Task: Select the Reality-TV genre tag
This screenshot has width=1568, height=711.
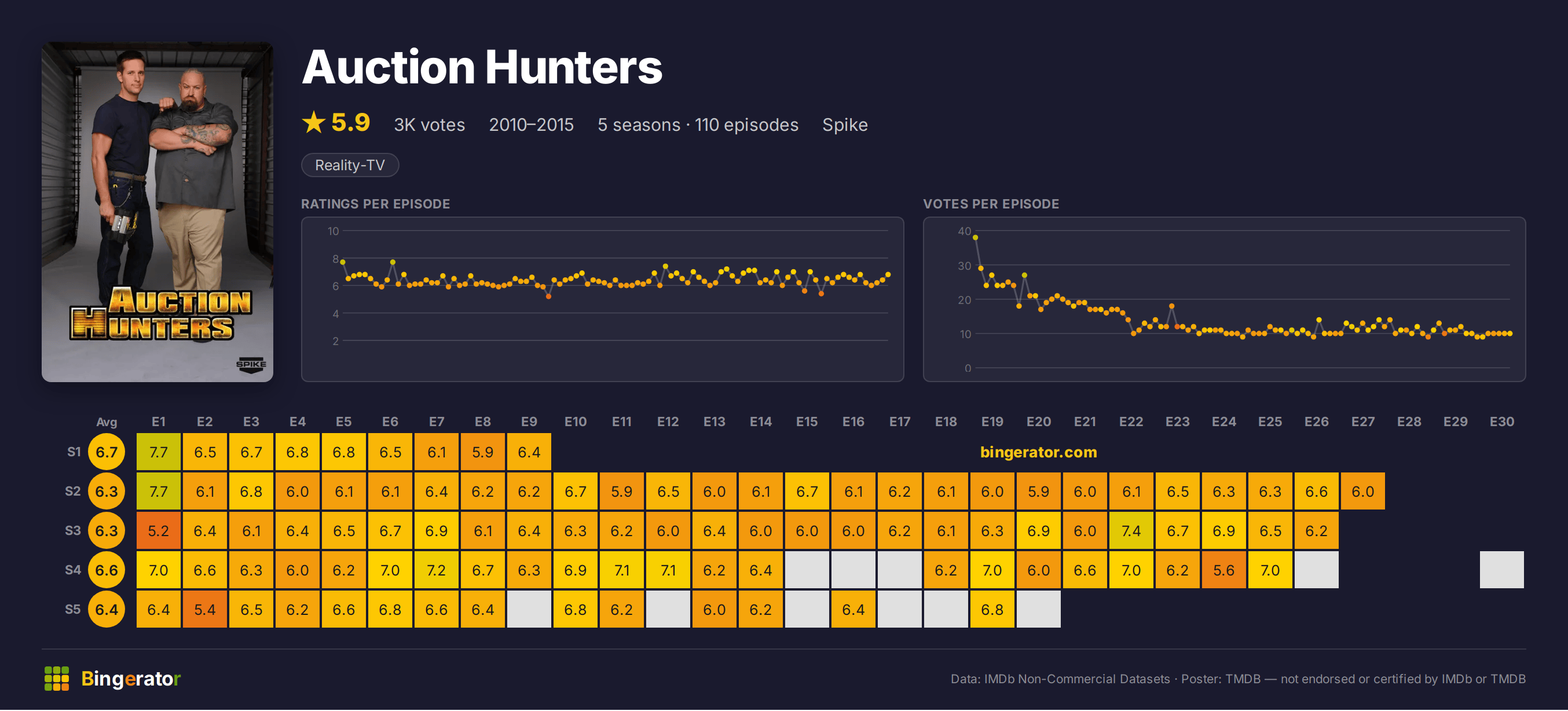Action: 350,165
